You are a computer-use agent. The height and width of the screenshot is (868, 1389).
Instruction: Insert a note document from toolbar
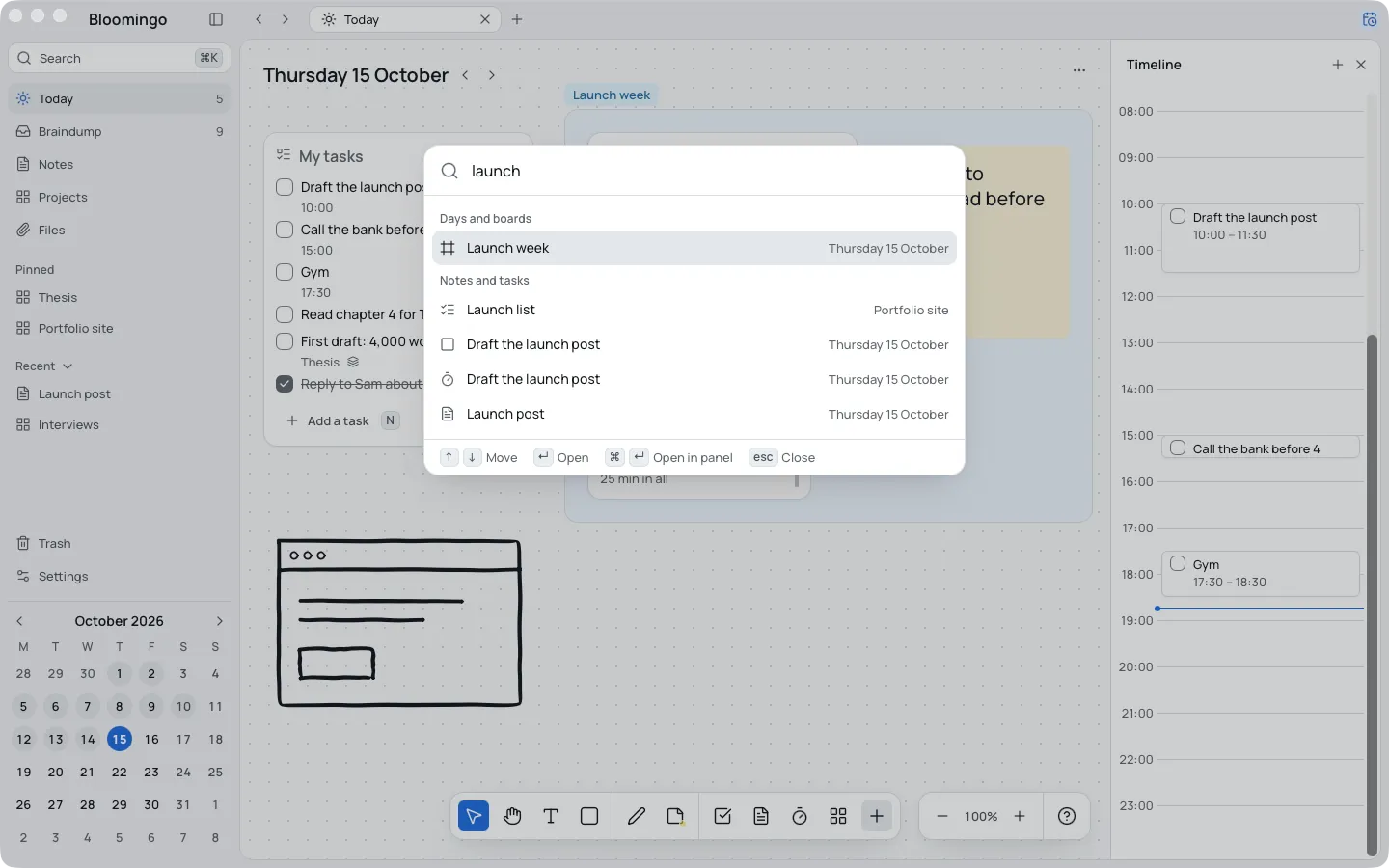761,816
